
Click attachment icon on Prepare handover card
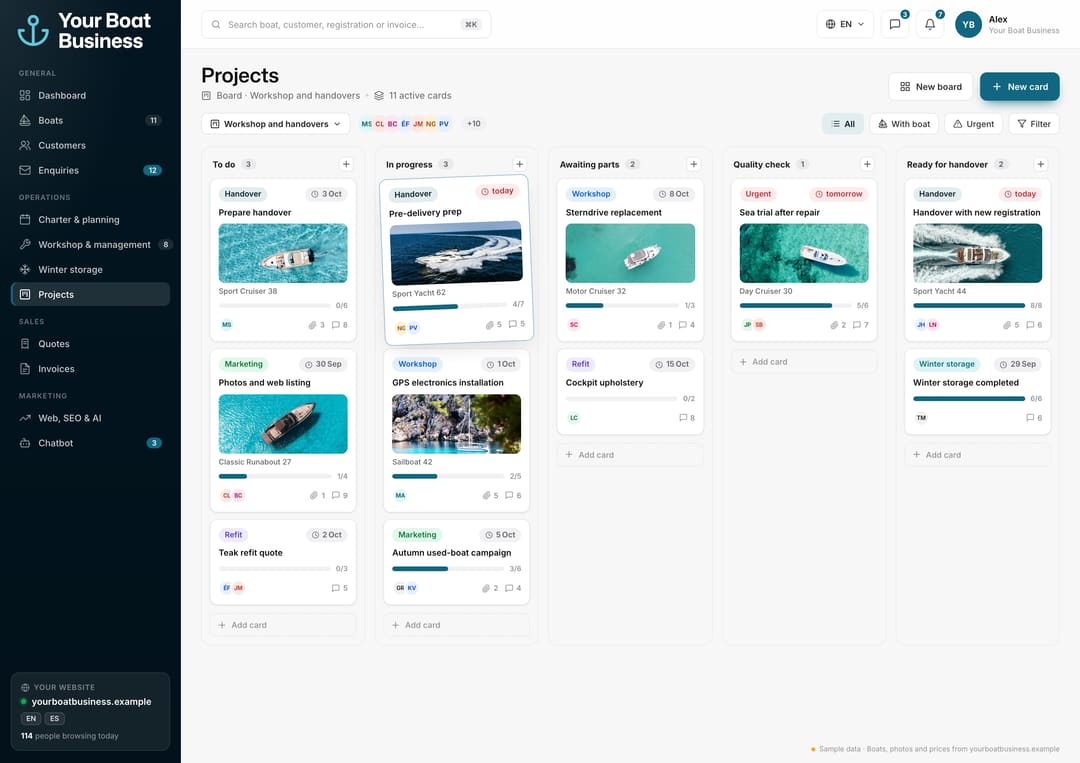pyautogui.click(x=312, y=325)
